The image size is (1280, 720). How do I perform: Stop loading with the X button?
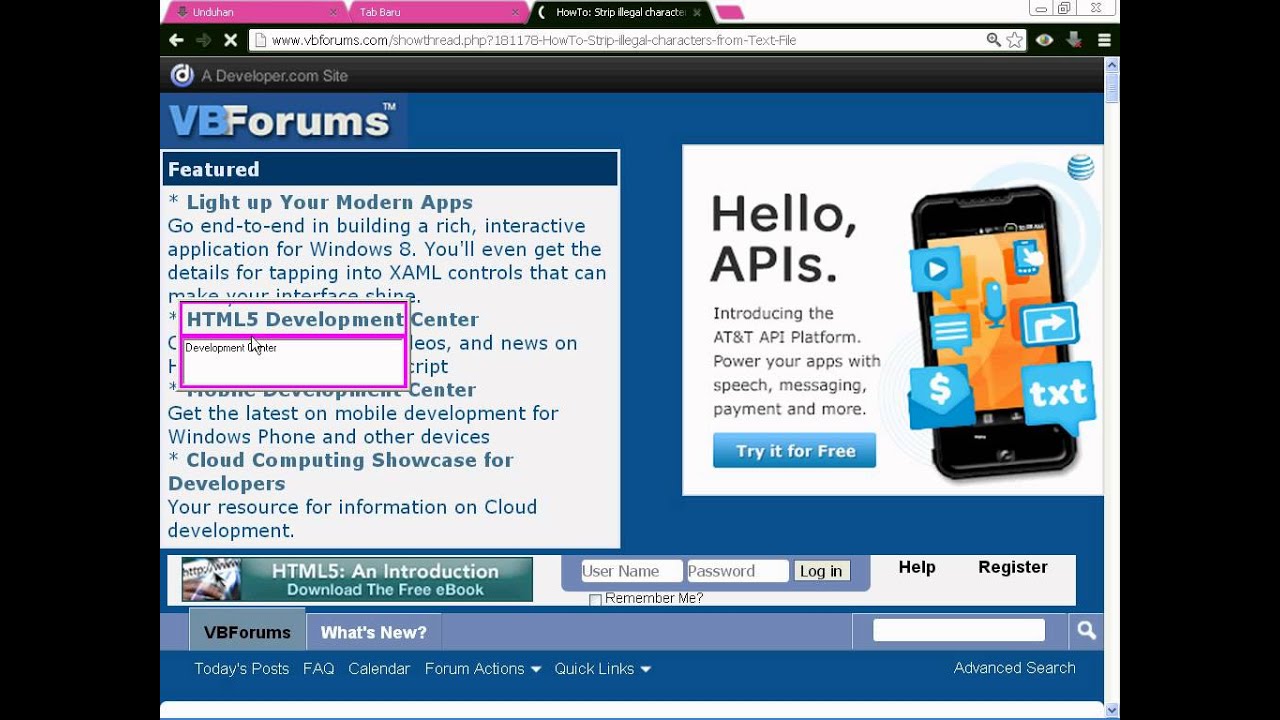click(x=230, y=40)
